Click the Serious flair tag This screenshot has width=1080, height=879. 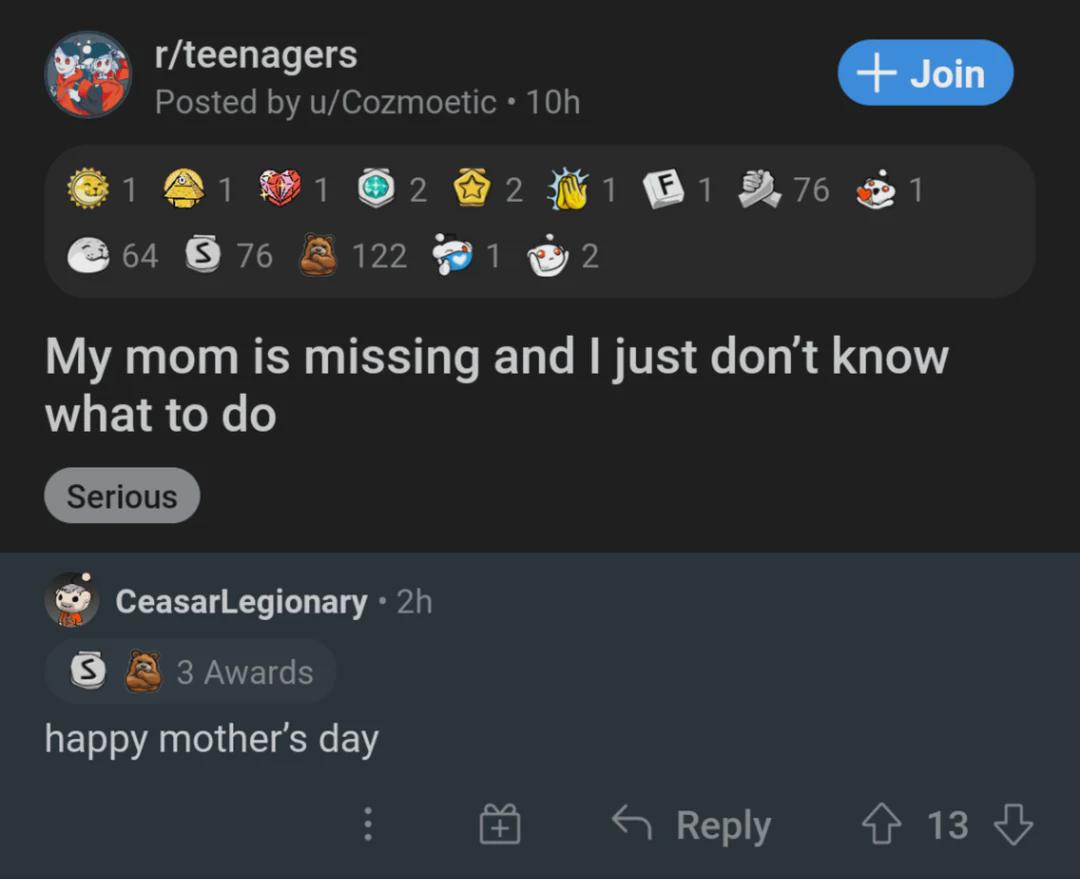pos(121,495)
